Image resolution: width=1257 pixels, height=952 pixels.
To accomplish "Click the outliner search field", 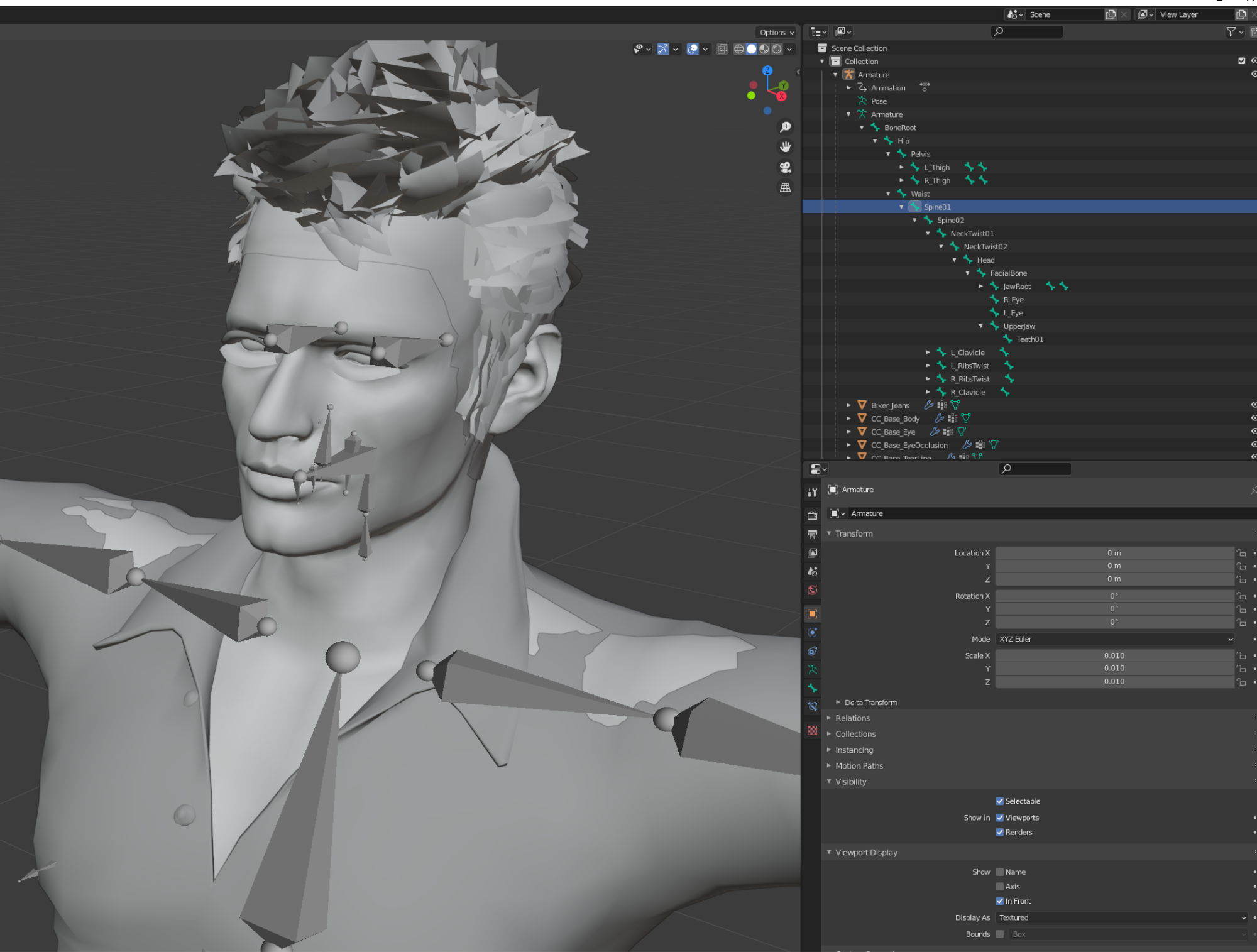I will click(x=1027, y=31).
